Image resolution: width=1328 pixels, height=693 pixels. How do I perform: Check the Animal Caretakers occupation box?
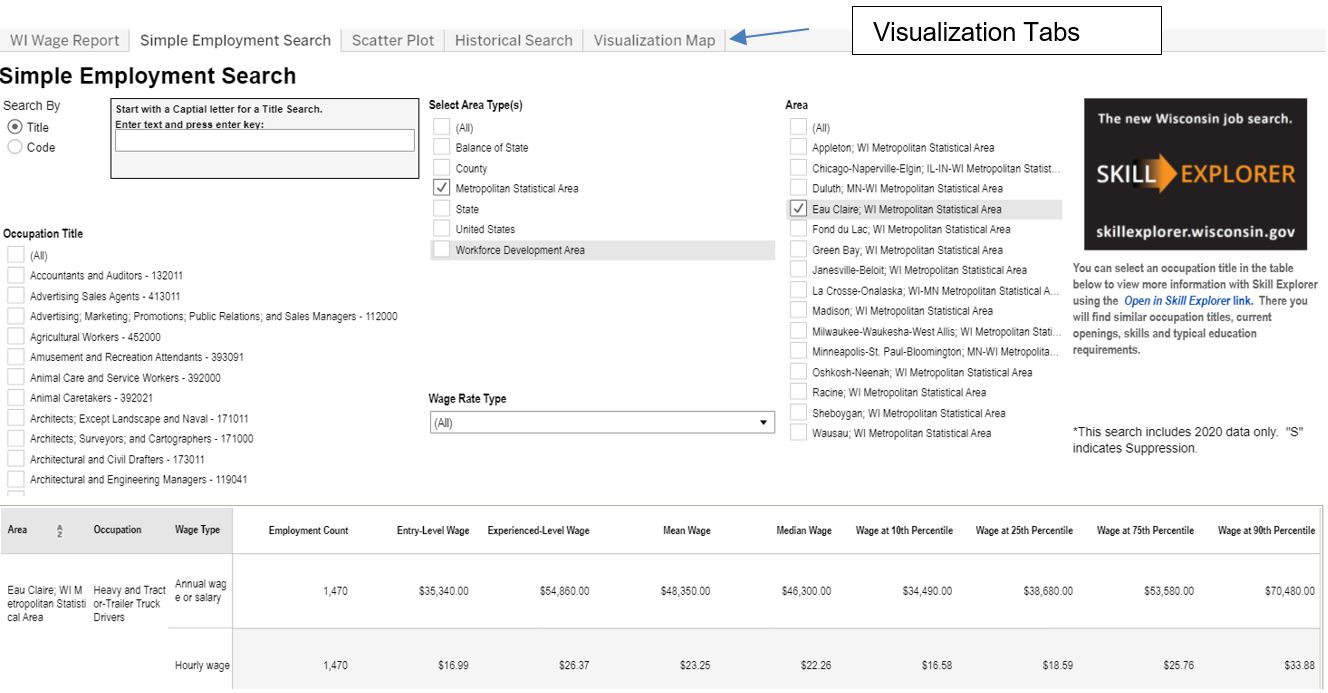pos(15,398)
